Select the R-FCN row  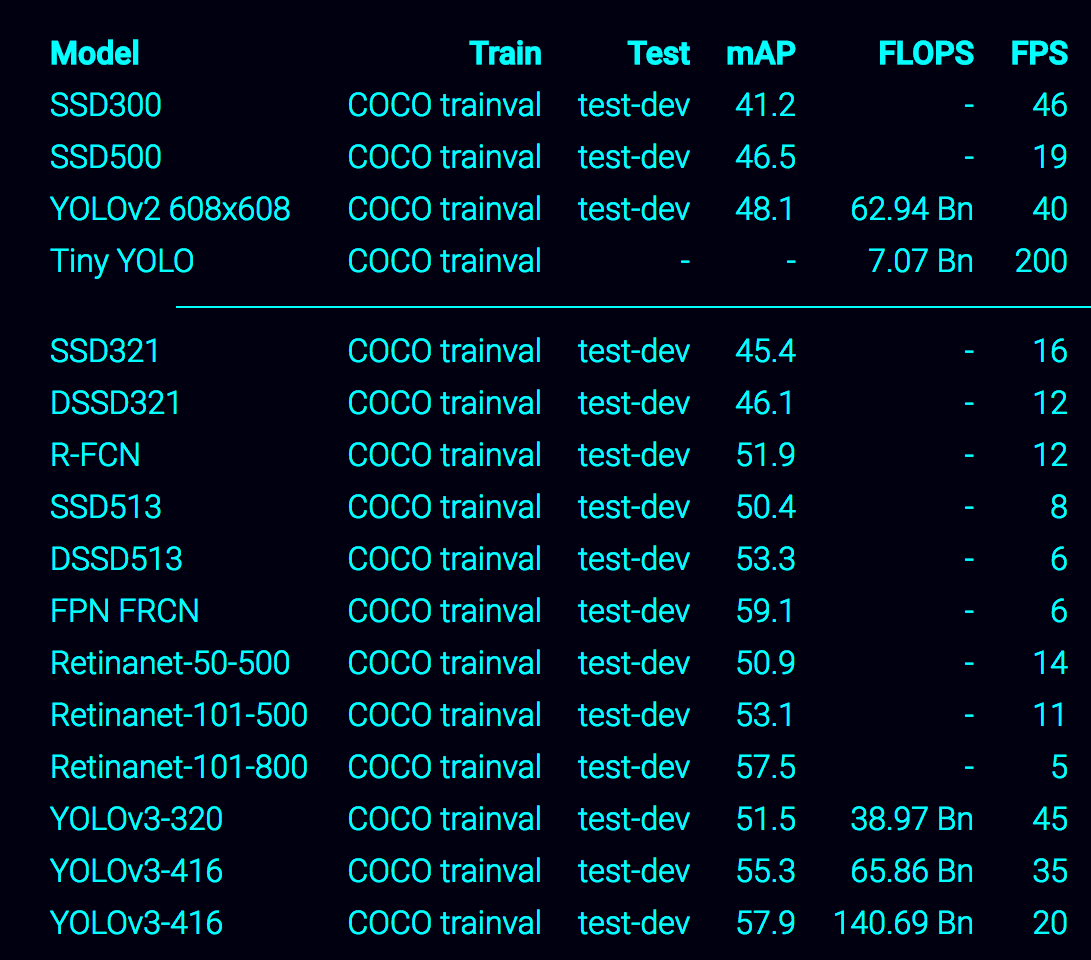(x=95, y=455)
